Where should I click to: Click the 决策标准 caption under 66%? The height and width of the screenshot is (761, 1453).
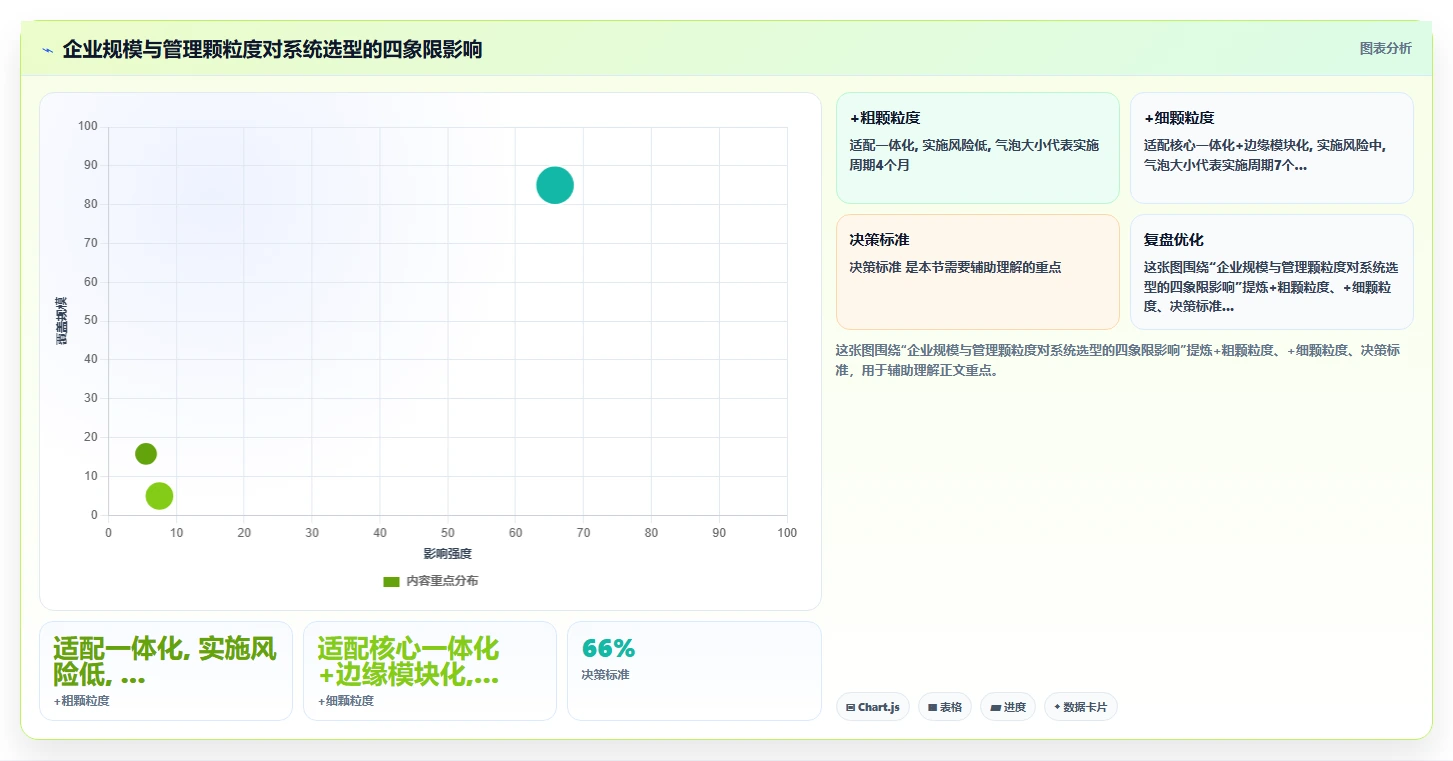coord(605,675)
